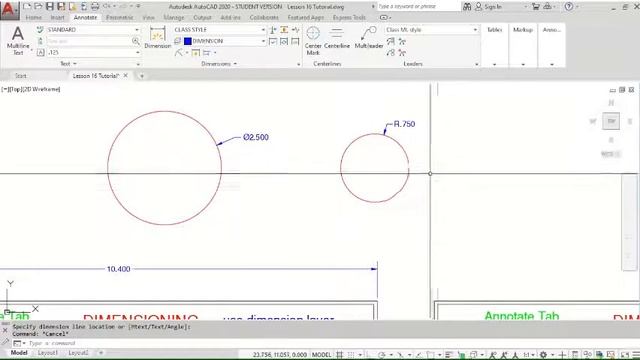The height and width of the screenshot is (360, 640).
Task: Select the Multileader tool
Action: [369, 38]
